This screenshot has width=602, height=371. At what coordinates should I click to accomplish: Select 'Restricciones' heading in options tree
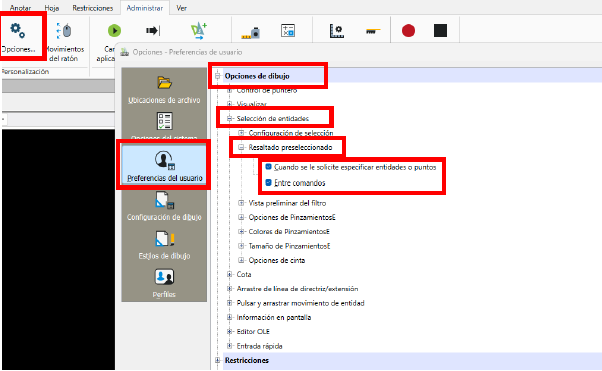(247, 360)
